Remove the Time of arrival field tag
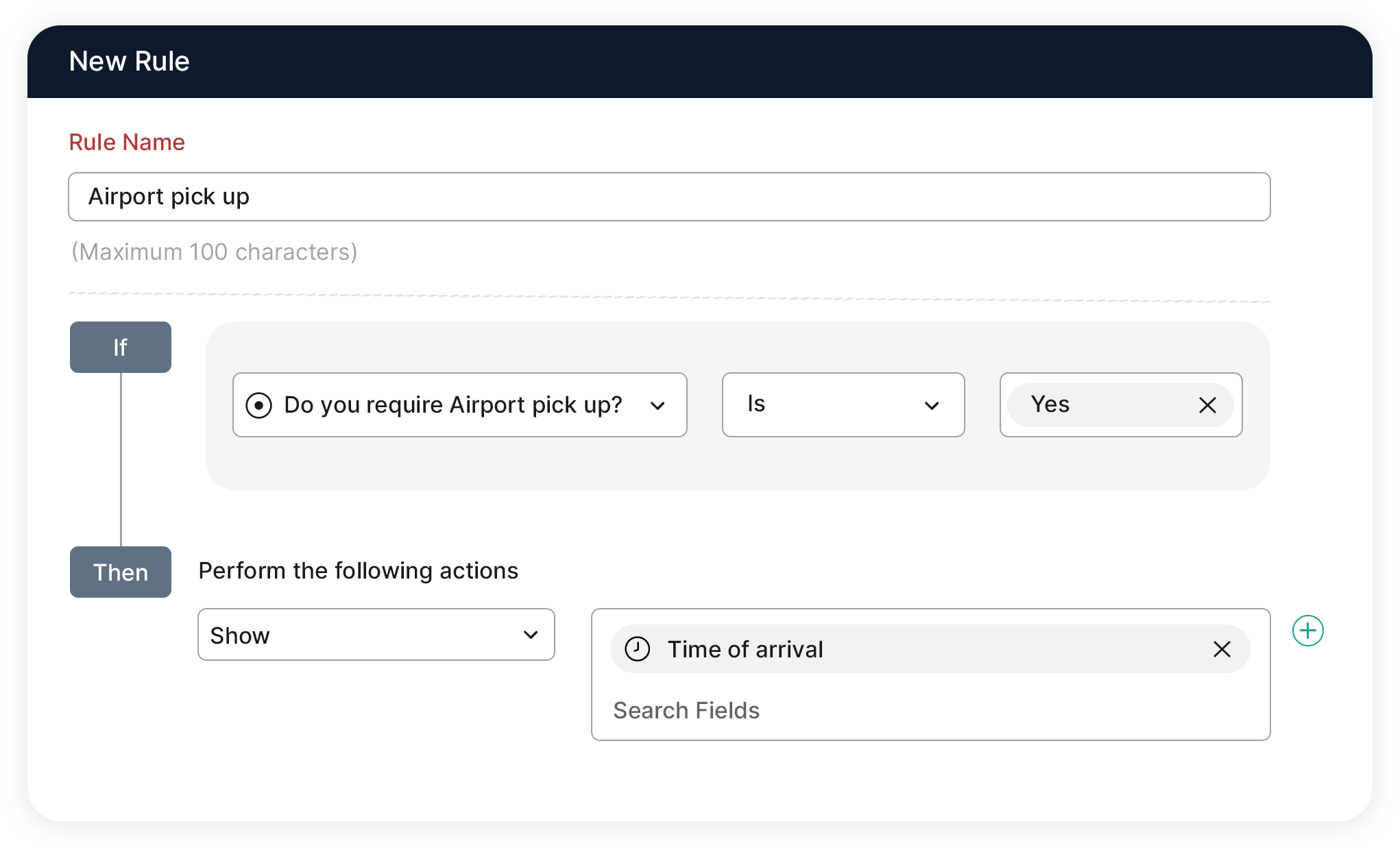This screenshot has height=850, width=1400. pos(1222,649)
